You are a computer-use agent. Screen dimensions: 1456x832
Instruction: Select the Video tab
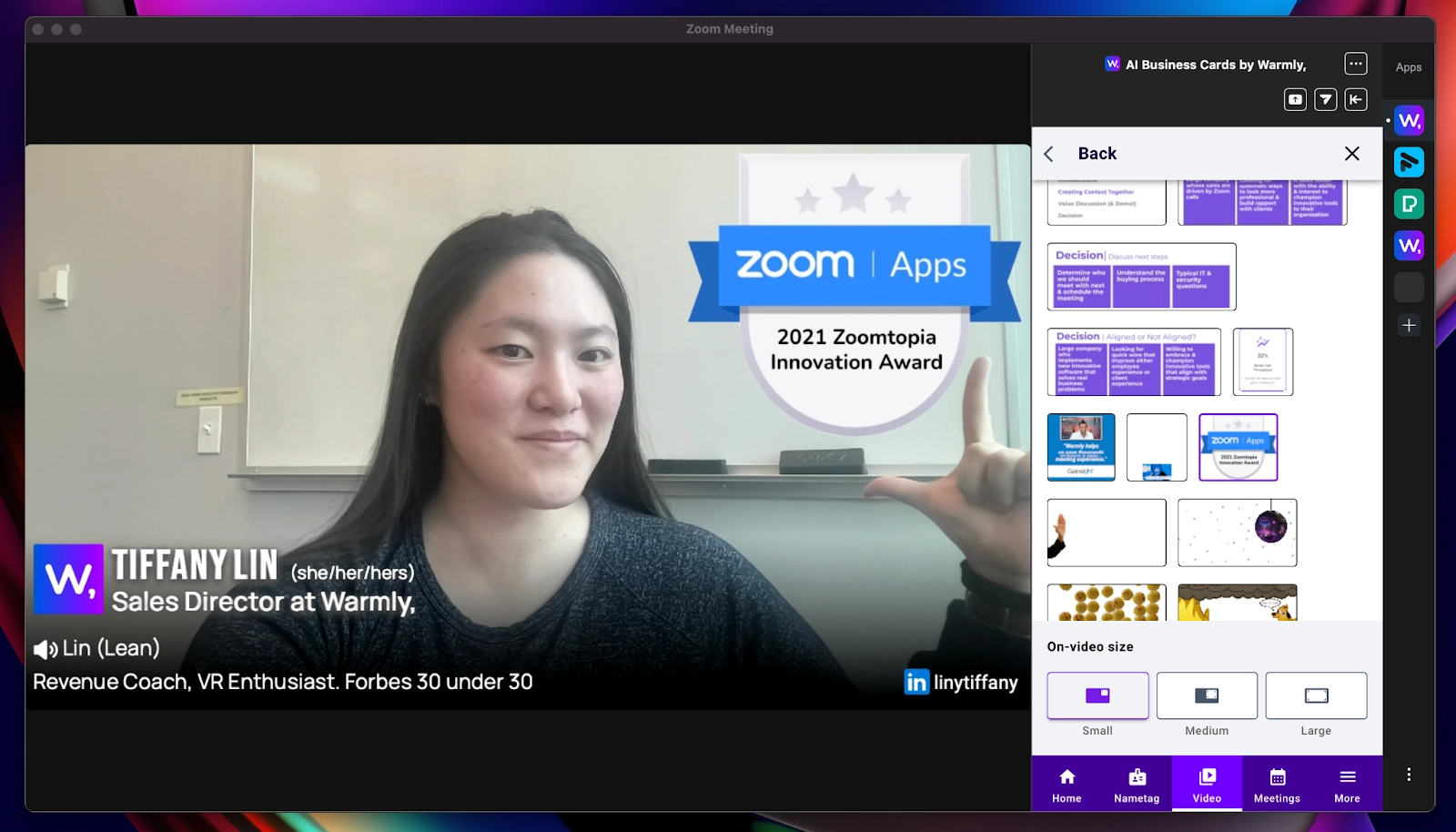pos(1207,785)
